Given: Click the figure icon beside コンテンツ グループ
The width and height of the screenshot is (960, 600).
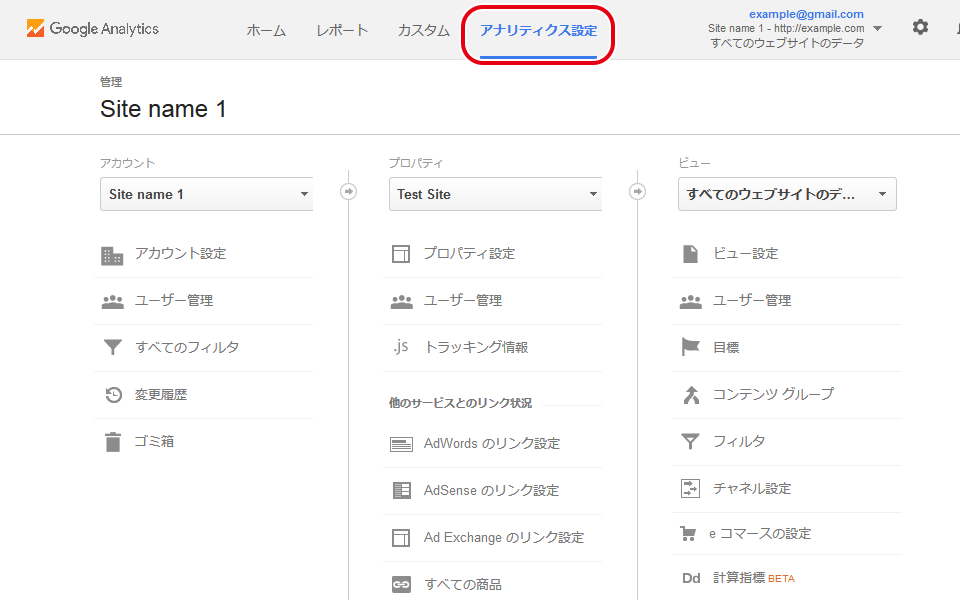Looking at the screenshot, I should pos(691,395).
